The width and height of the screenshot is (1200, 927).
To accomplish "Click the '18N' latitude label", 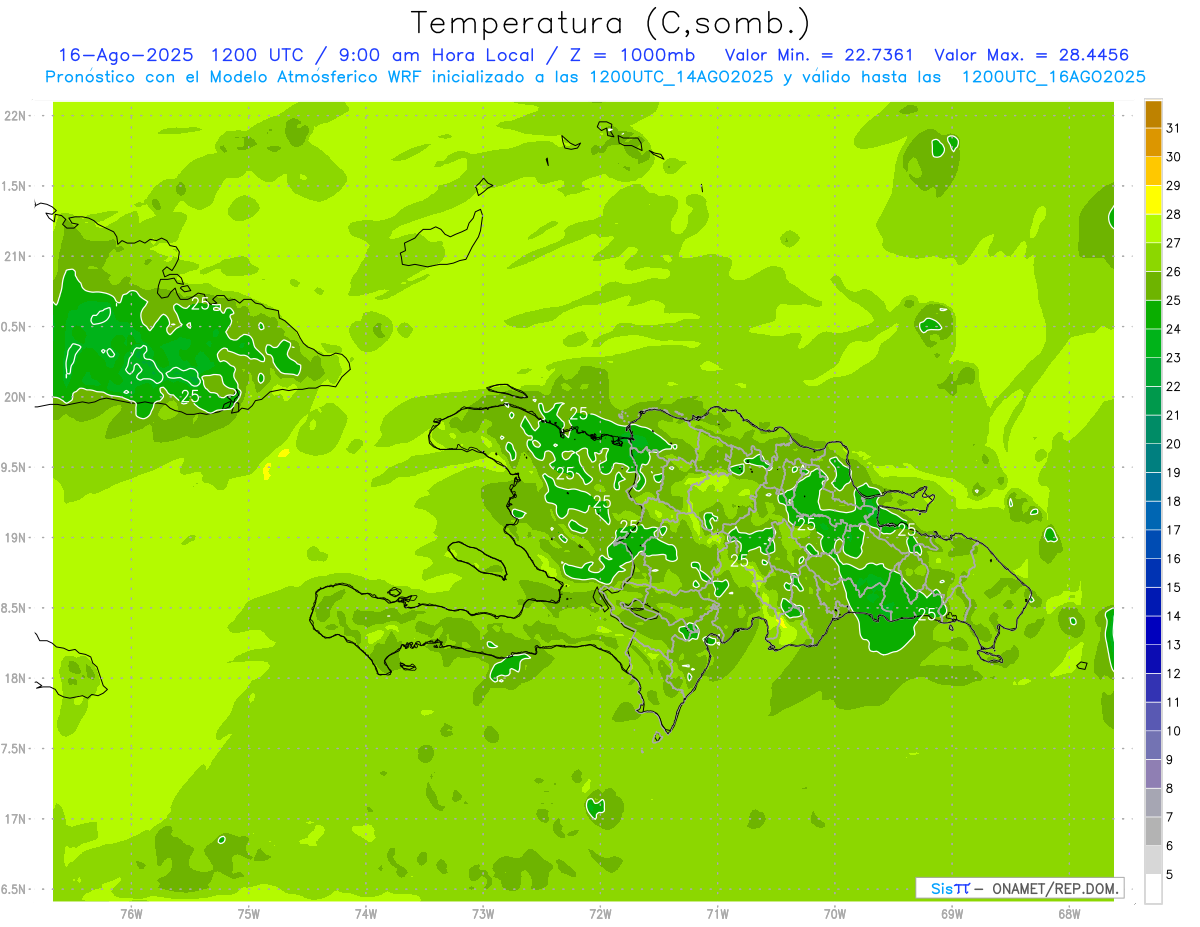I will (14, 678).
